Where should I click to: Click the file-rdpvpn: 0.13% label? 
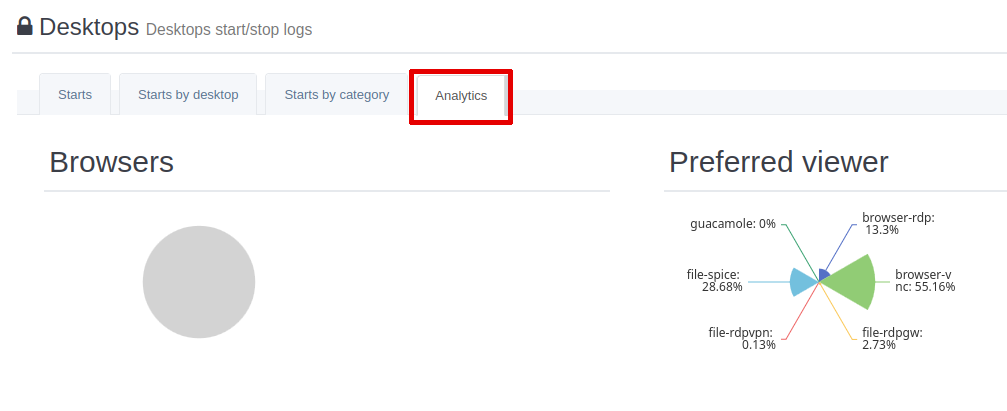click(741, 338)
